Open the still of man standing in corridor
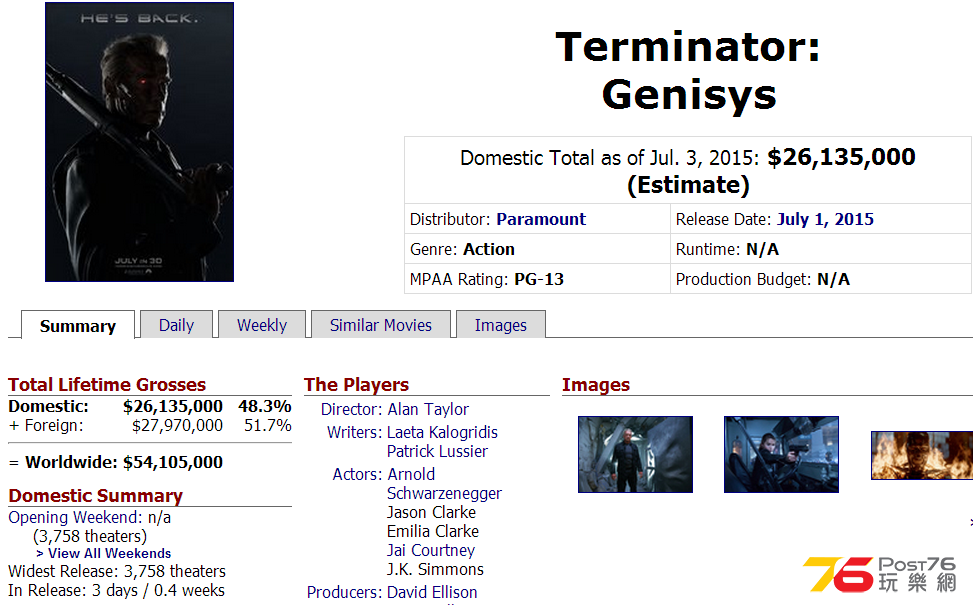973x605 pixels. click(x=635, y=454)
